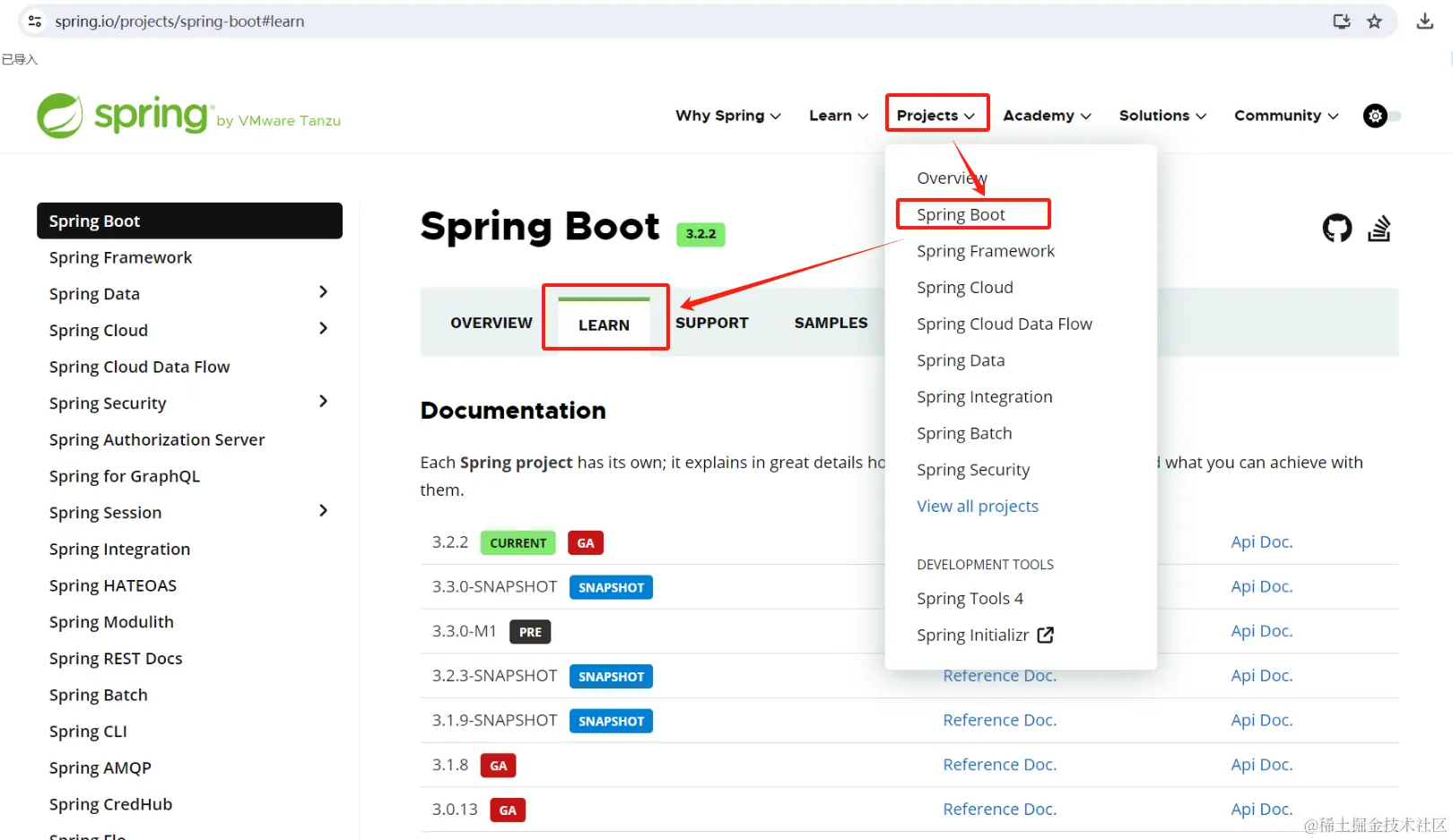The height and width of the screenshot is (840, 1453).
Task: Open the Spring Boot GitHub repository
Action: (1336, 228)
